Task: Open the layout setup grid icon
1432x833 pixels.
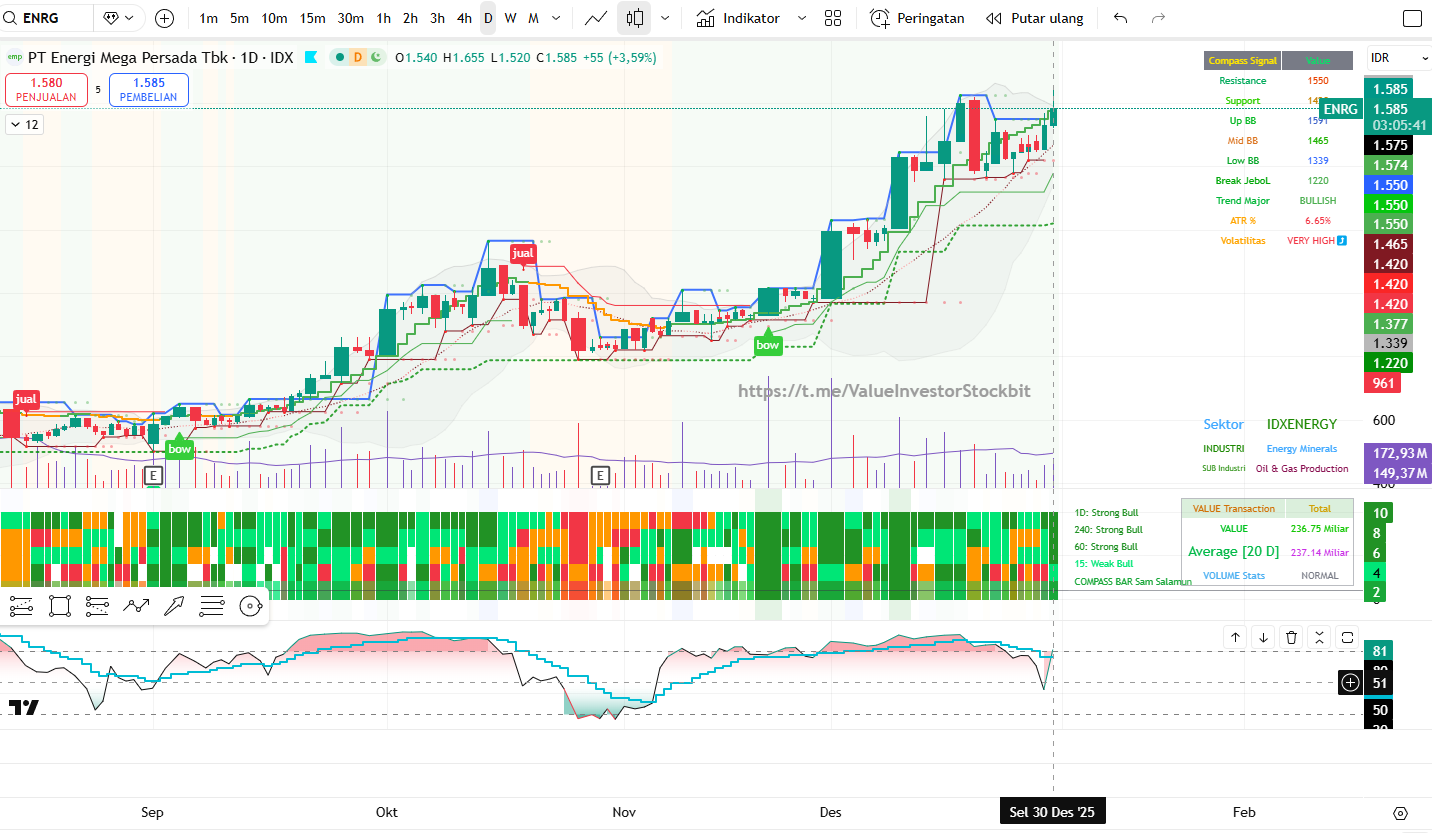Action: coord(832,18)
